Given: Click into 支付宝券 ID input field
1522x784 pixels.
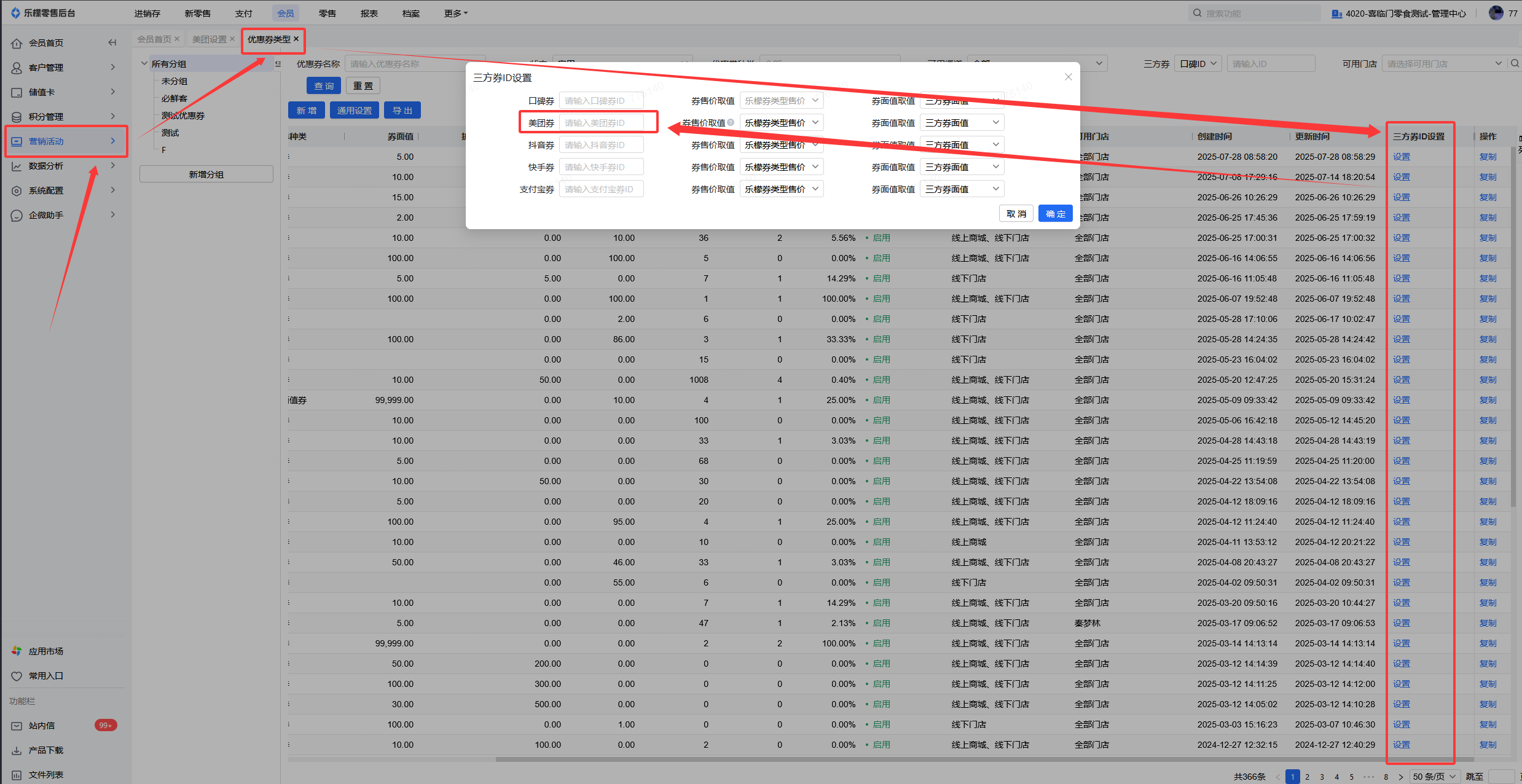Looking at the screenshot, I should 602,189.
